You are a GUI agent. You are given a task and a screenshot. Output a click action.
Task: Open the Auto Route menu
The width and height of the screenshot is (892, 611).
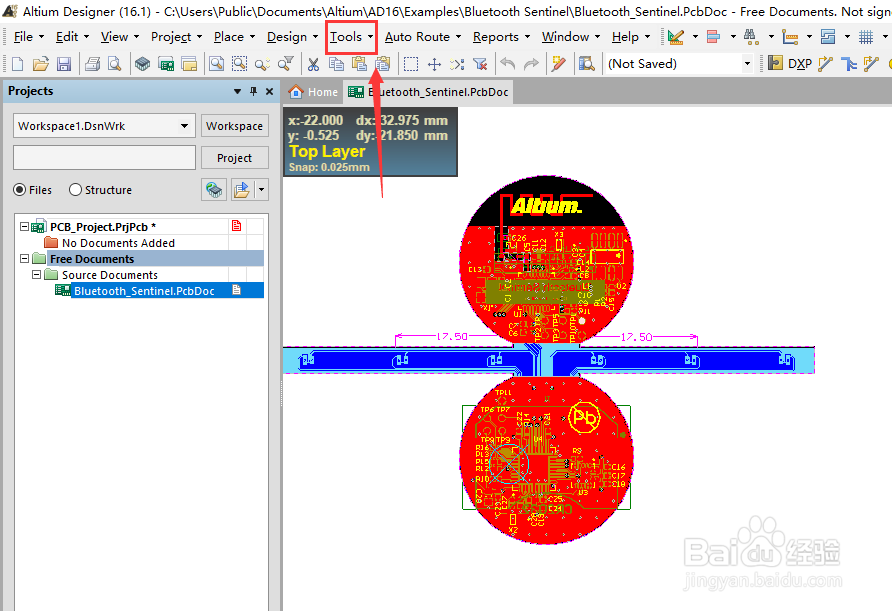click(x=422, y=37)
